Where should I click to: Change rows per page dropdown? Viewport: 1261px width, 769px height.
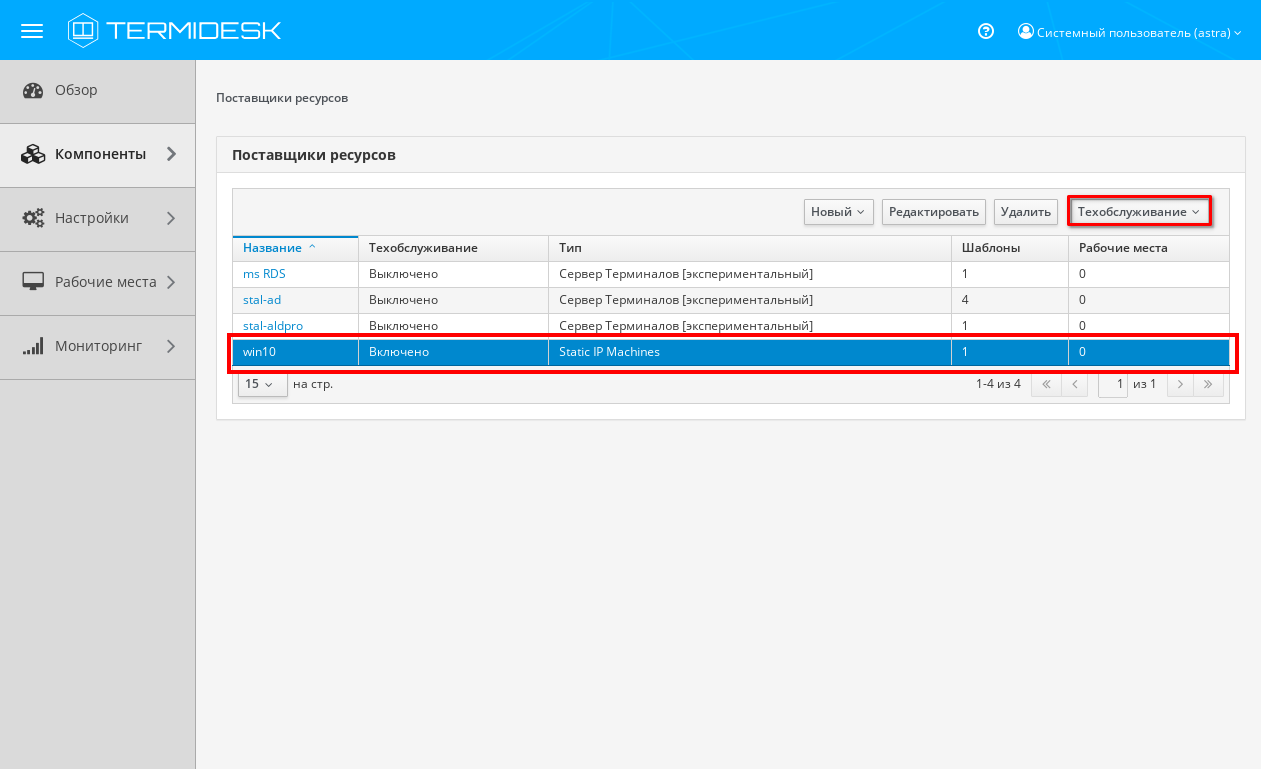(x=260, y=384)
